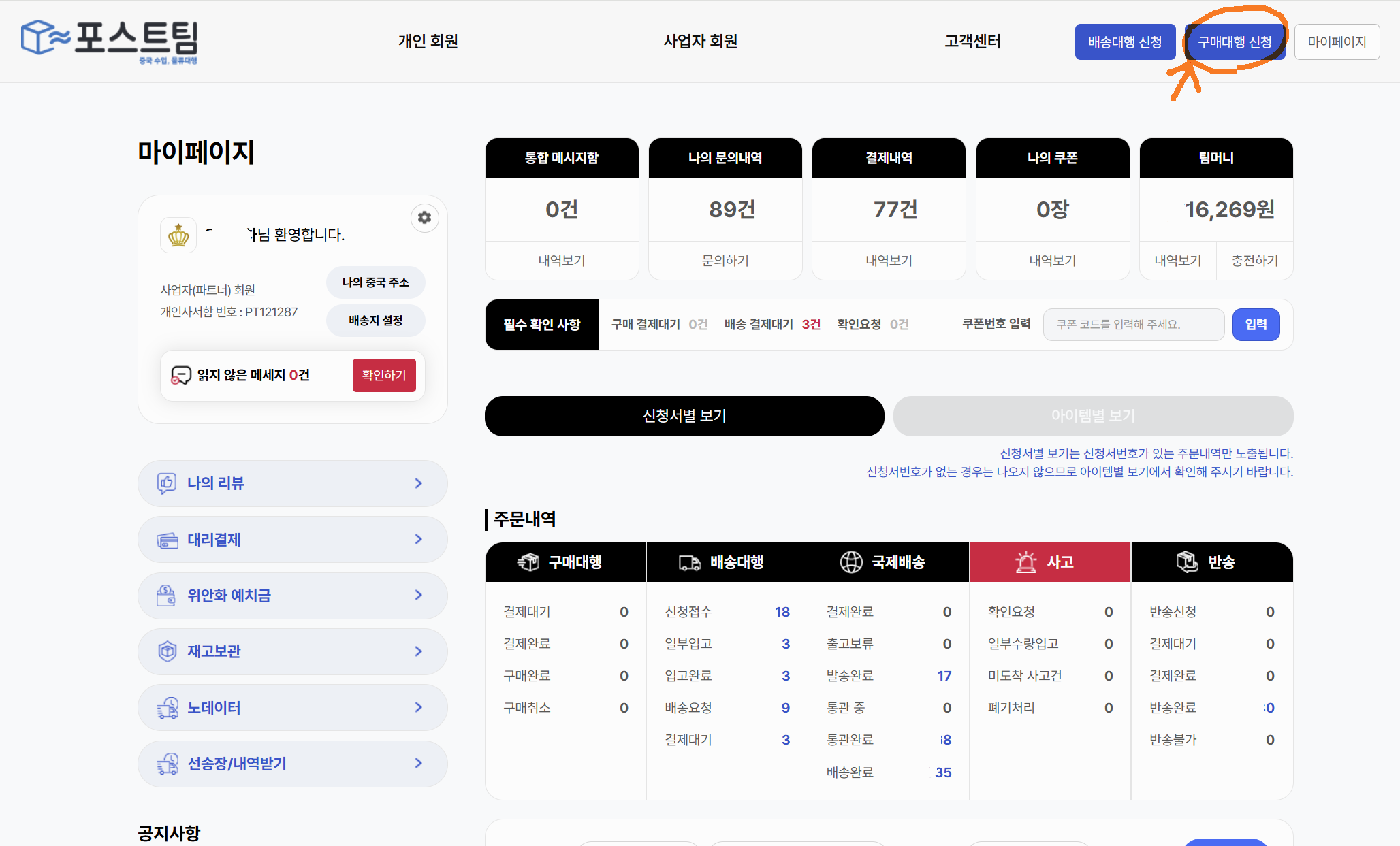The image size is (1400, 846).
Task: Open 나의 리뷰 chevron arrow
Action: coord(419,483)
